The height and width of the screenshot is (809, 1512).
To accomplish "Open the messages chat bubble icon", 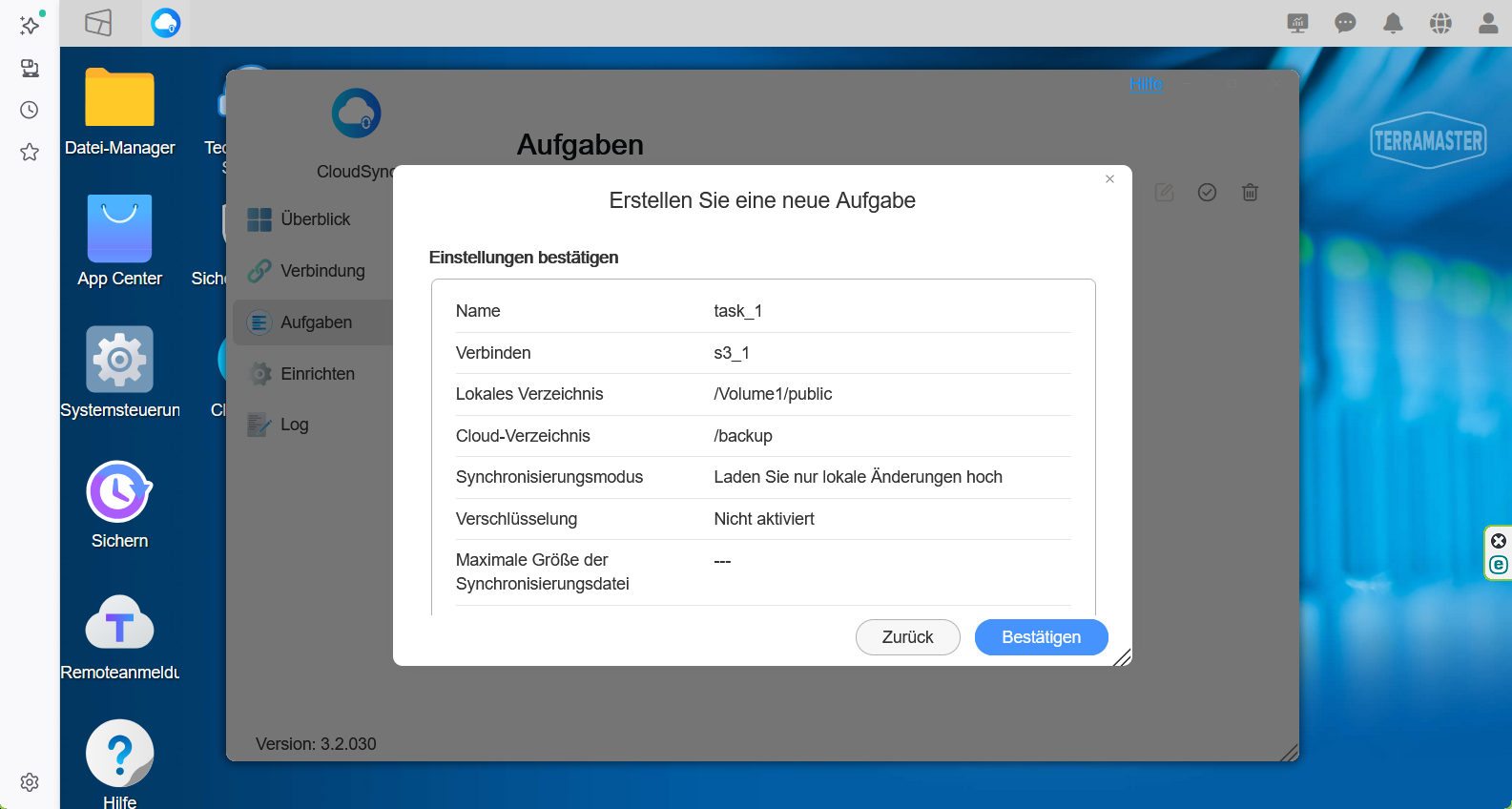I will [1345, 23].
